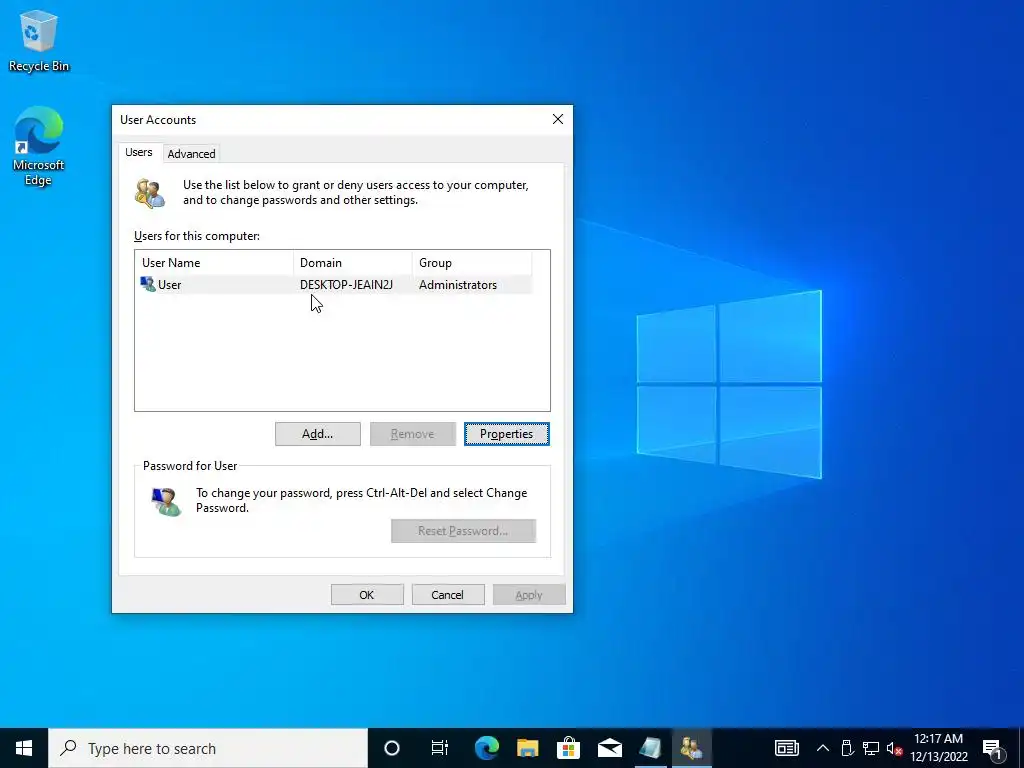
Task: Click the safely remove hardware tray icon
Action: tap(847, 748)
